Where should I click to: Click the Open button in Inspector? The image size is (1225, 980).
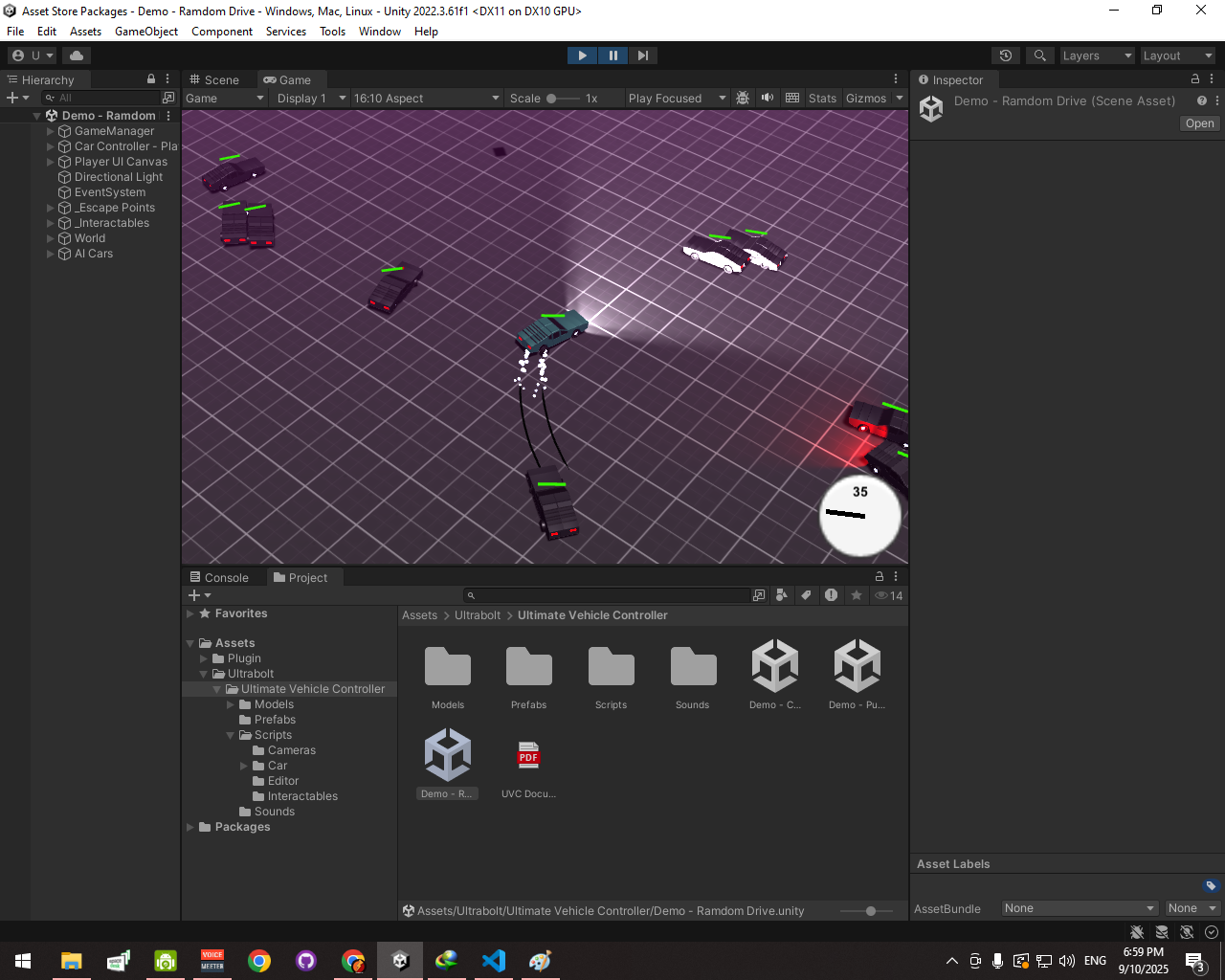tap(1199, 123)
